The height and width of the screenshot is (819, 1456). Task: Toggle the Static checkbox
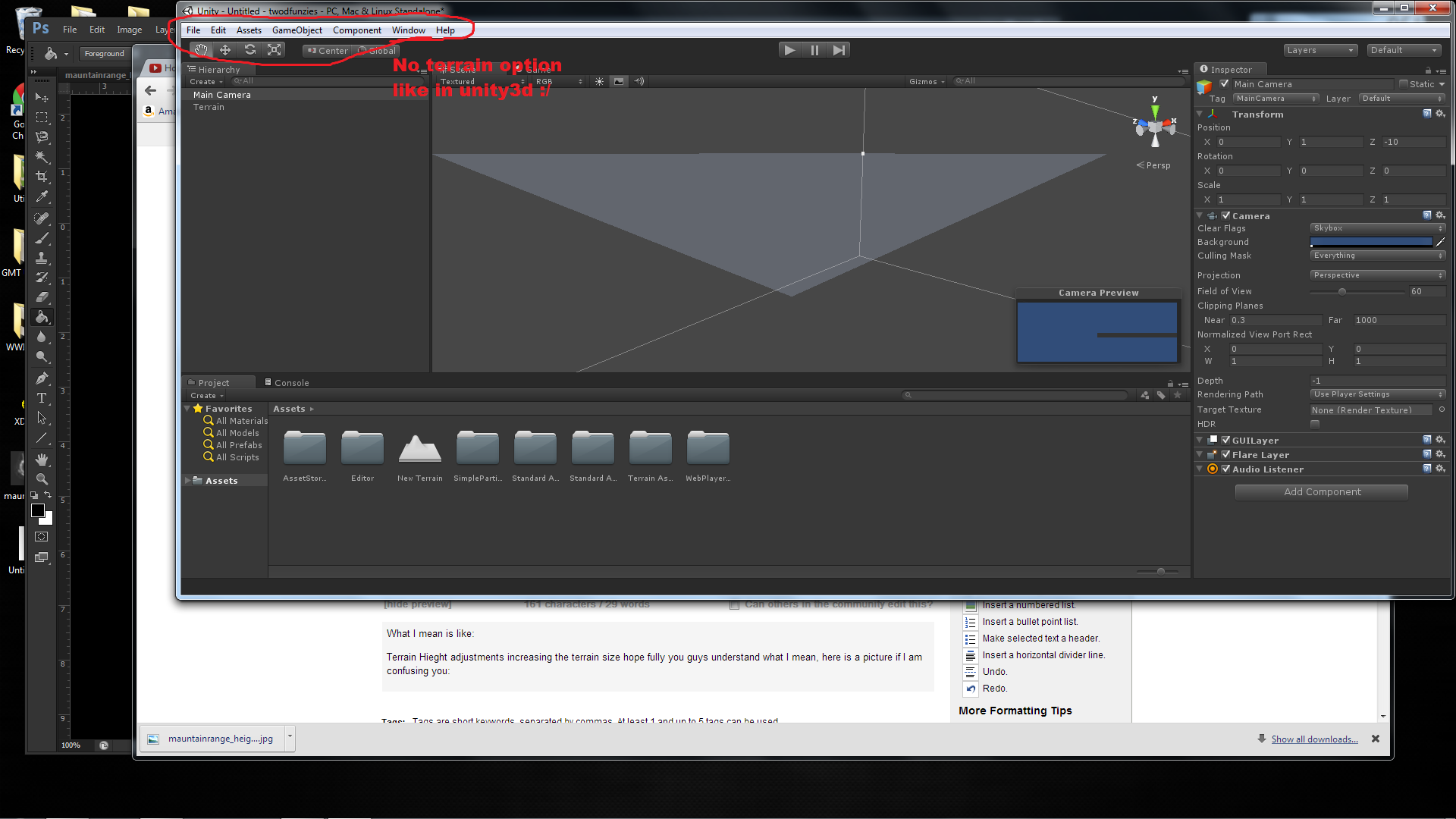pyautogui.click(x=1404, y=84)
